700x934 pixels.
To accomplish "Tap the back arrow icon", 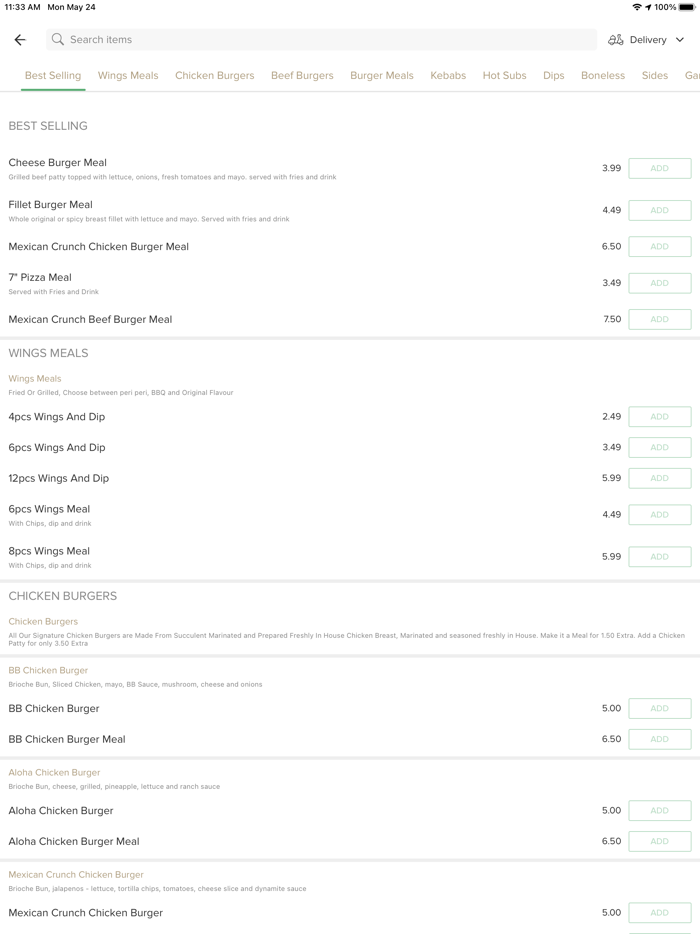I will click(20, 40).
